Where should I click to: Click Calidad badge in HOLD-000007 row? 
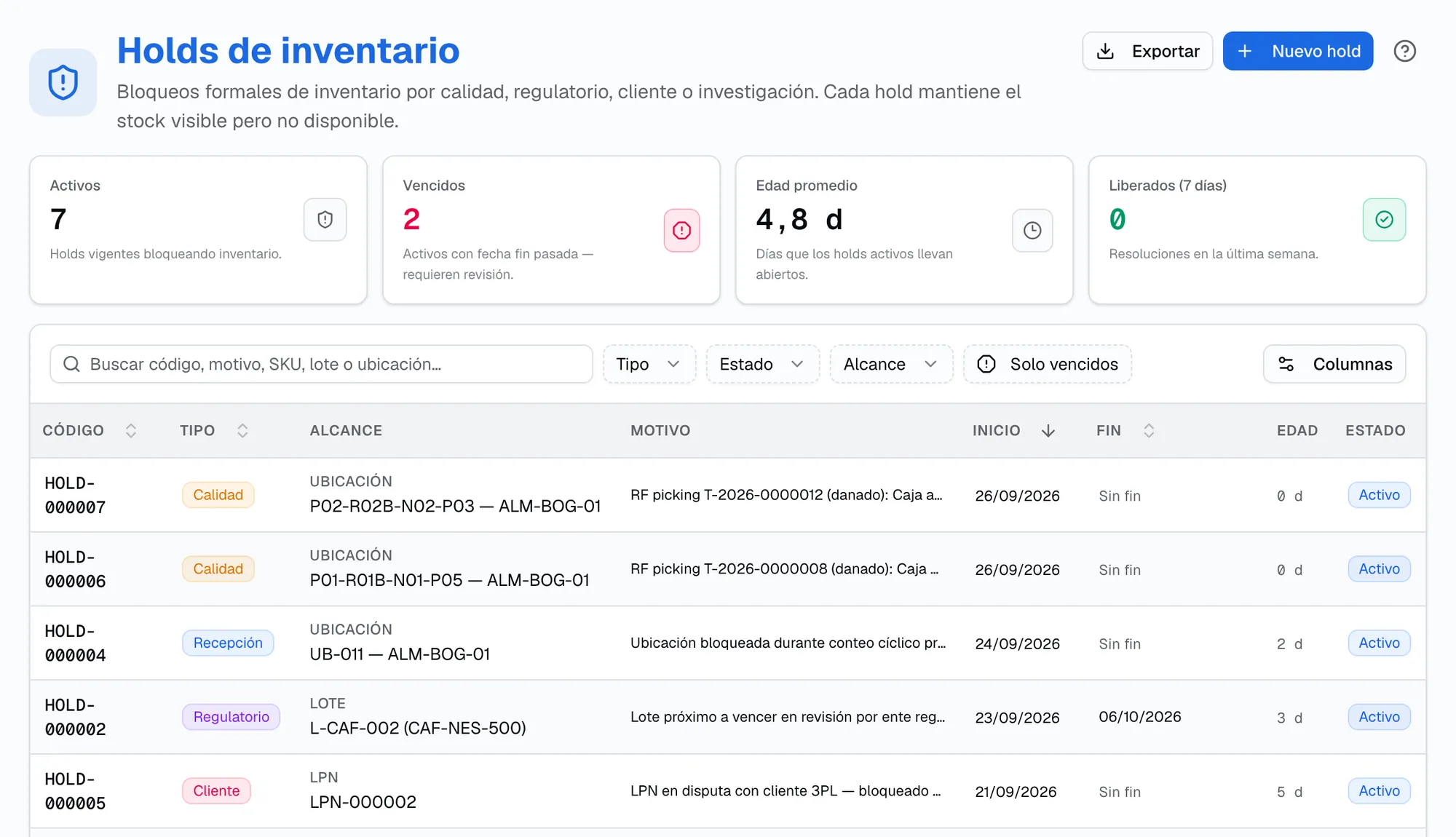[218, 495]
